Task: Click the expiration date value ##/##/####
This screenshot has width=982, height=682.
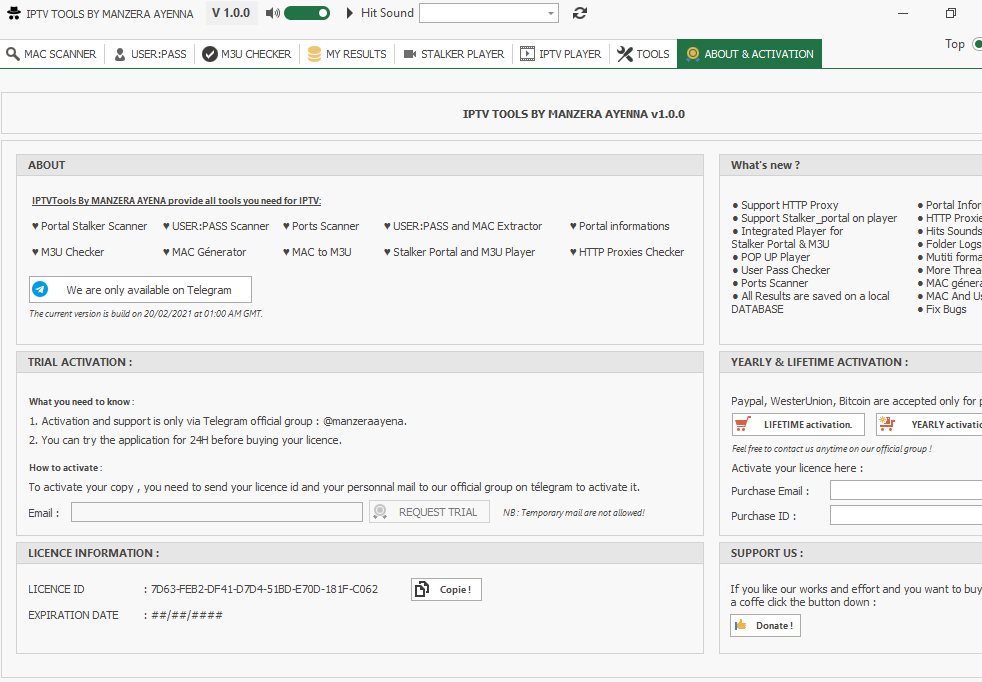Action: [x=187, y=615]
